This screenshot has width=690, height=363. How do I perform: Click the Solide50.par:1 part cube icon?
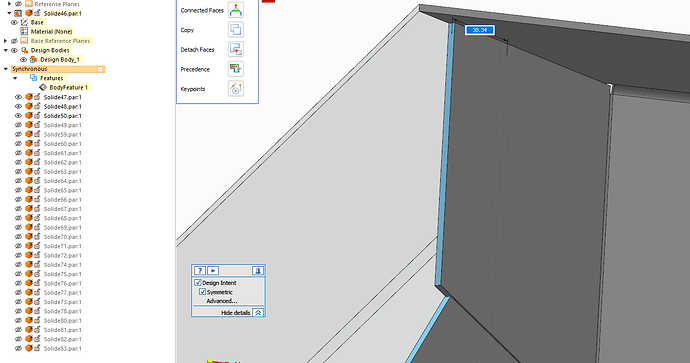tap(29, 115)
